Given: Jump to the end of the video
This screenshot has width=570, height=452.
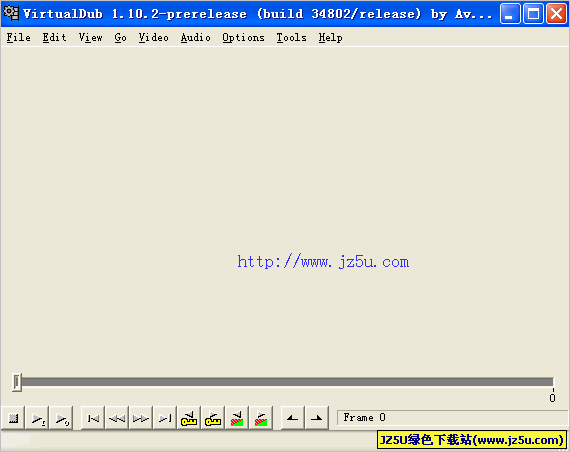Looking at the screenshot, I should click(165, 418).
